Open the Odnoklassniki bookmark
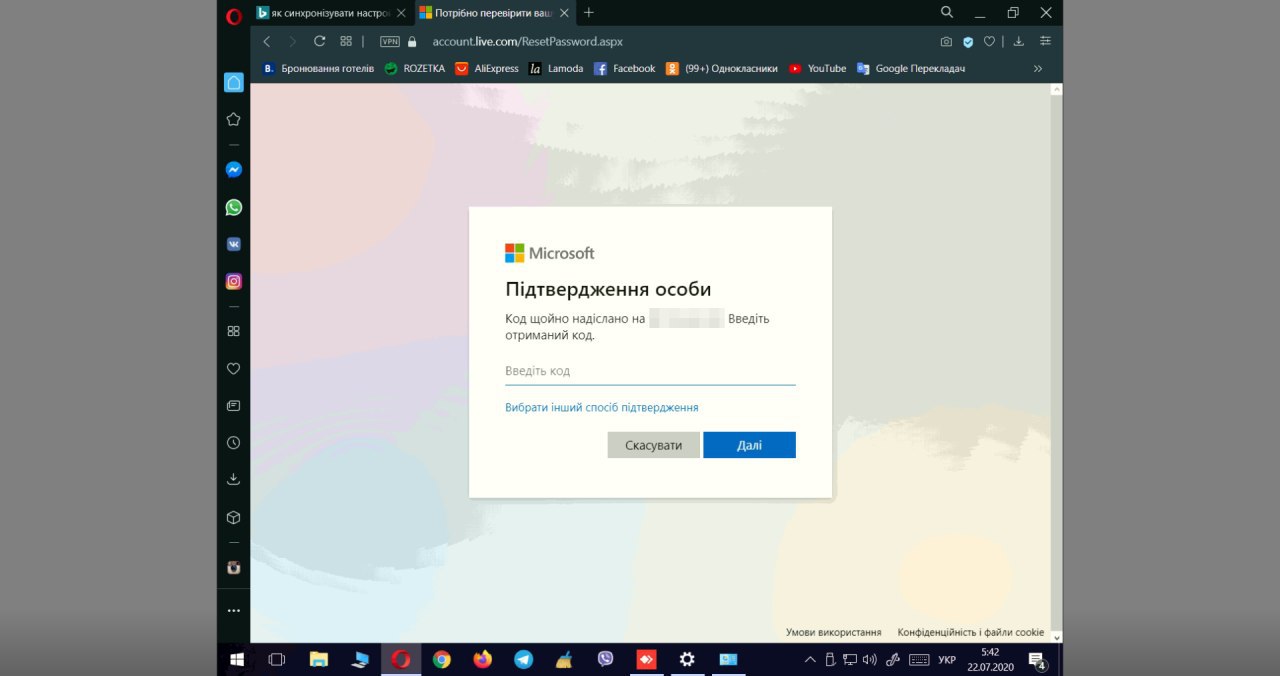 pyautogui.click(x=721, y=69)
